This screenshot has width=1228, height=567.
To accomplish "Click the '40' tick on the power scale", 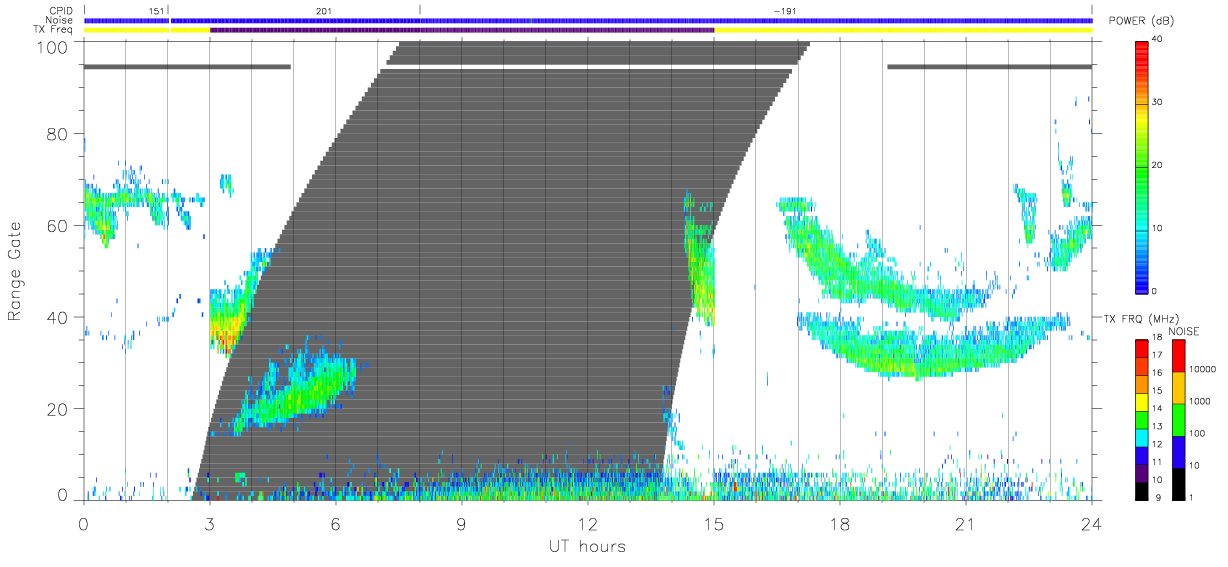I will tap(1158, 39).
